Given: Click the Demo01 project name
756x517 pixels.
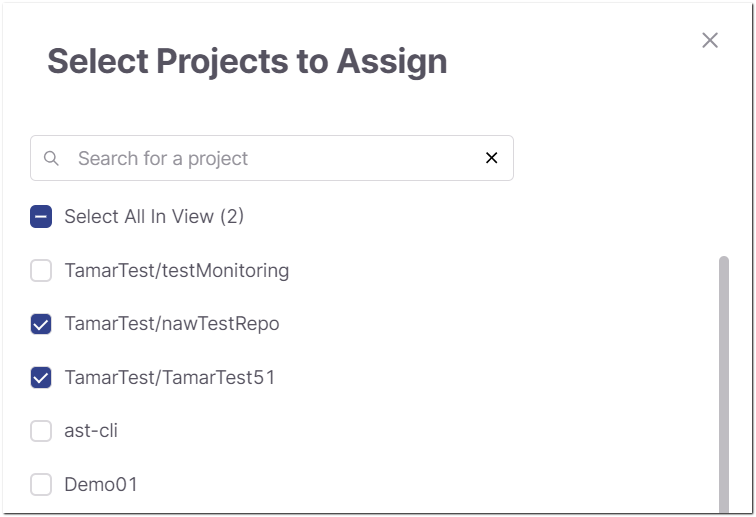Looking at the screenshot, I should (x=101, y=484).
